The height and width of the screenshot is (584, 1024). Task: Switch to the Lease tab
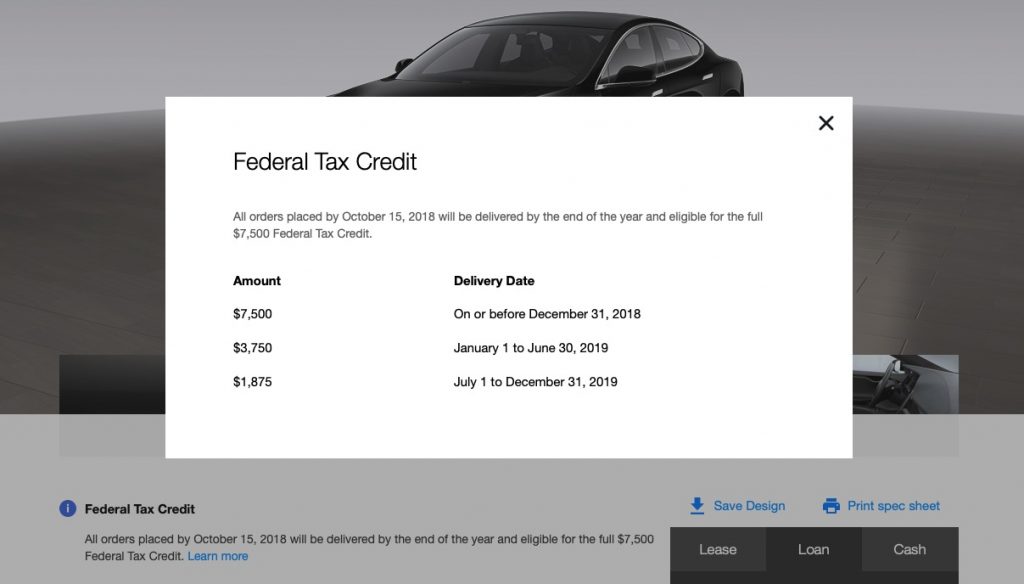click(x=717, y=549)
